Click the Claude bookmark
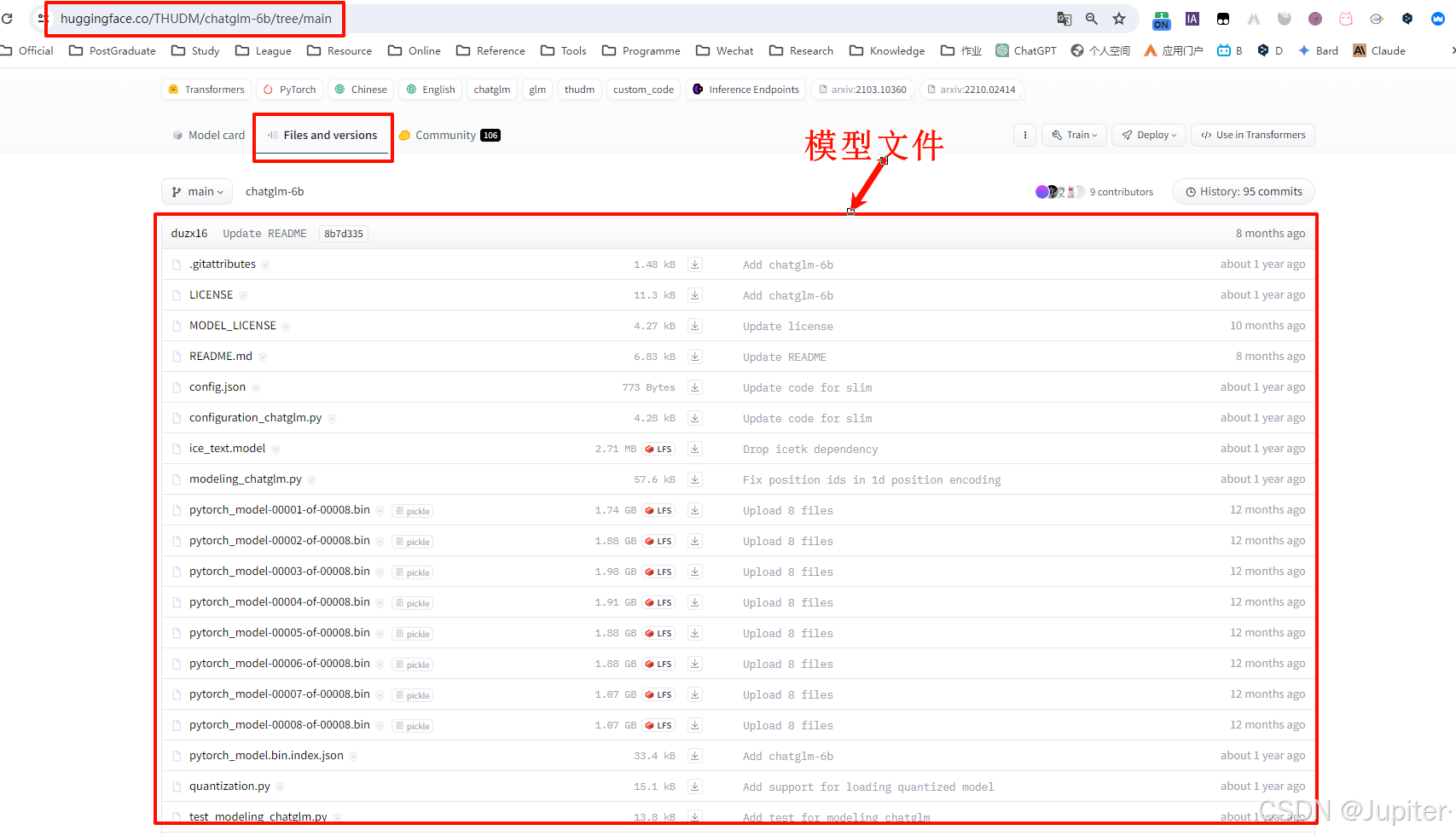The image size is (1456, 836). point(1379,51)
